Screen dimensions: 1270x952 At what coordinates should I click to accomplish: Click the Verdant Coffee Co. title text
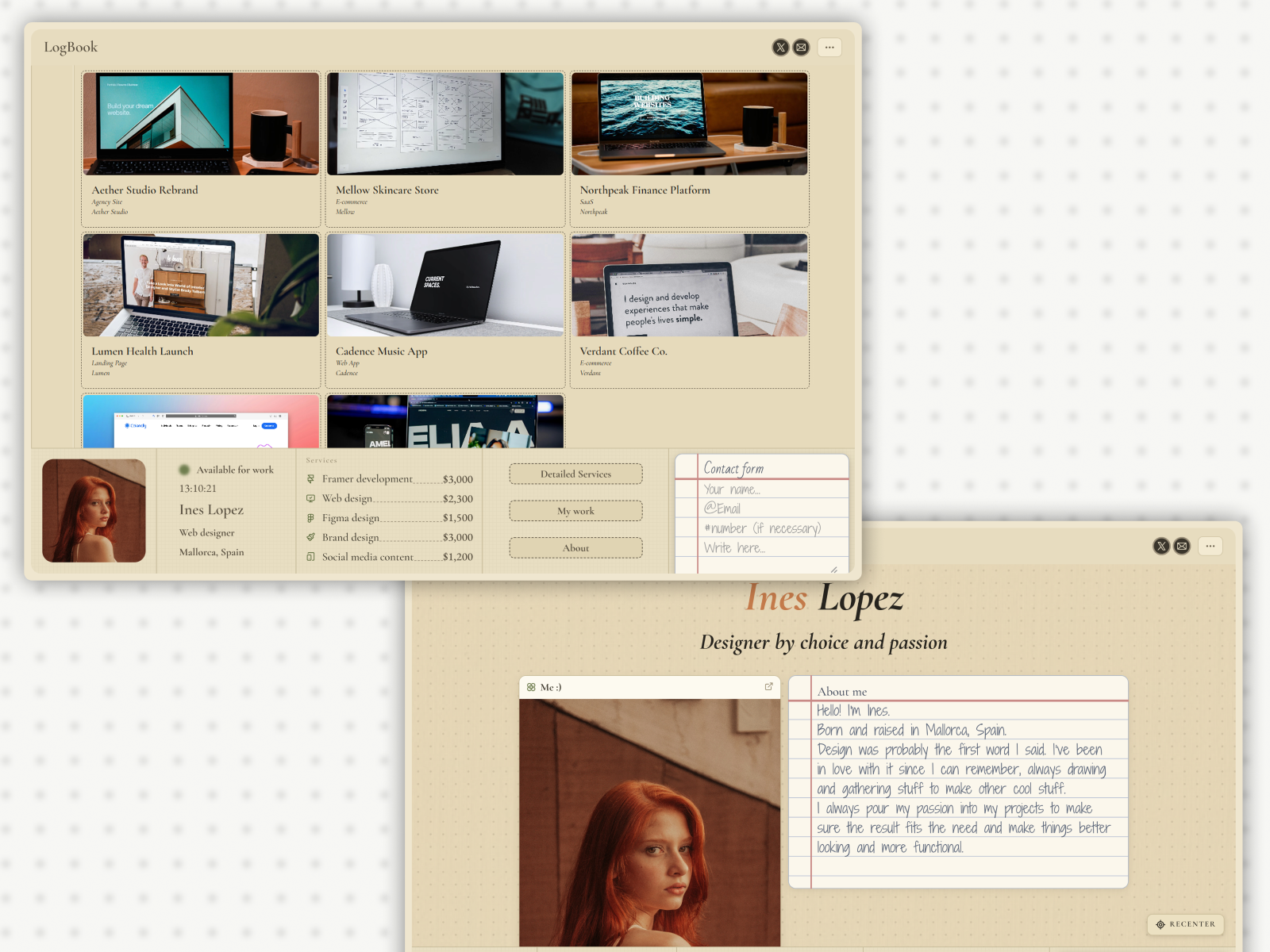(624, 351)
